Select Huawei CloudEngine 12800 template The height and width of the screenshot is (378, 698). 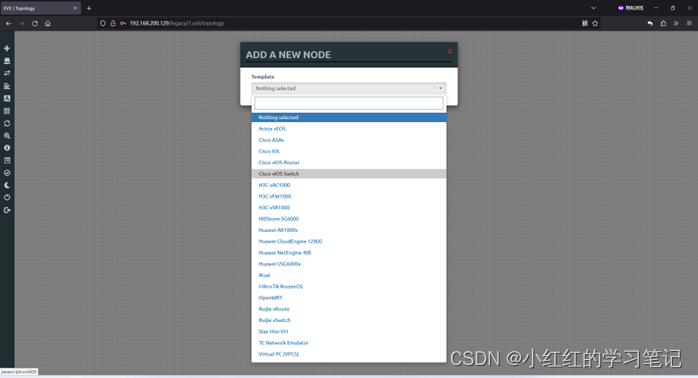tap(349, 241)
